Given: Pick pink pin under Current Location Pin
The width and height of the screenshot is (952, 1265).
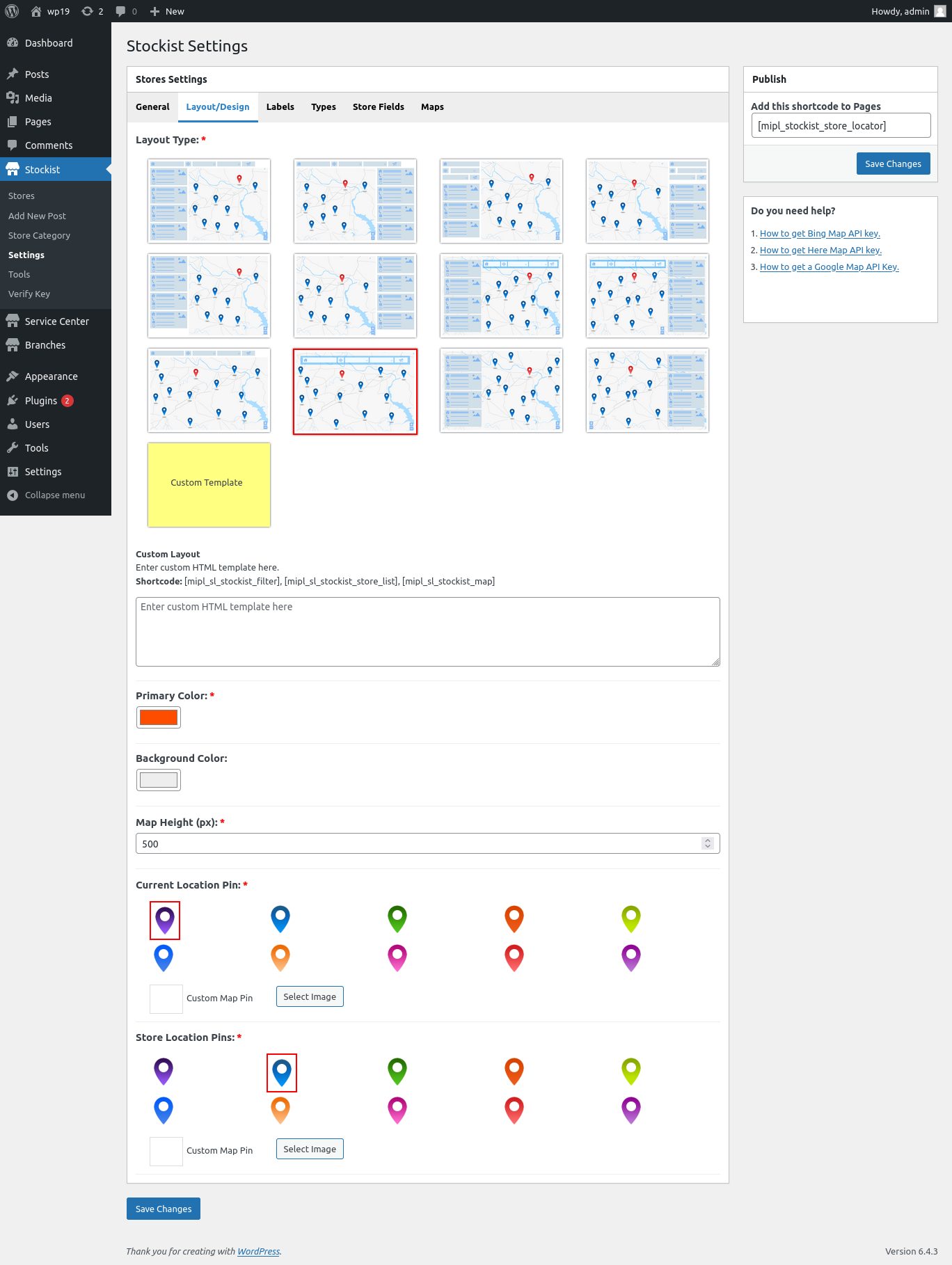Looking at the screenshot, I should (397, 957).
